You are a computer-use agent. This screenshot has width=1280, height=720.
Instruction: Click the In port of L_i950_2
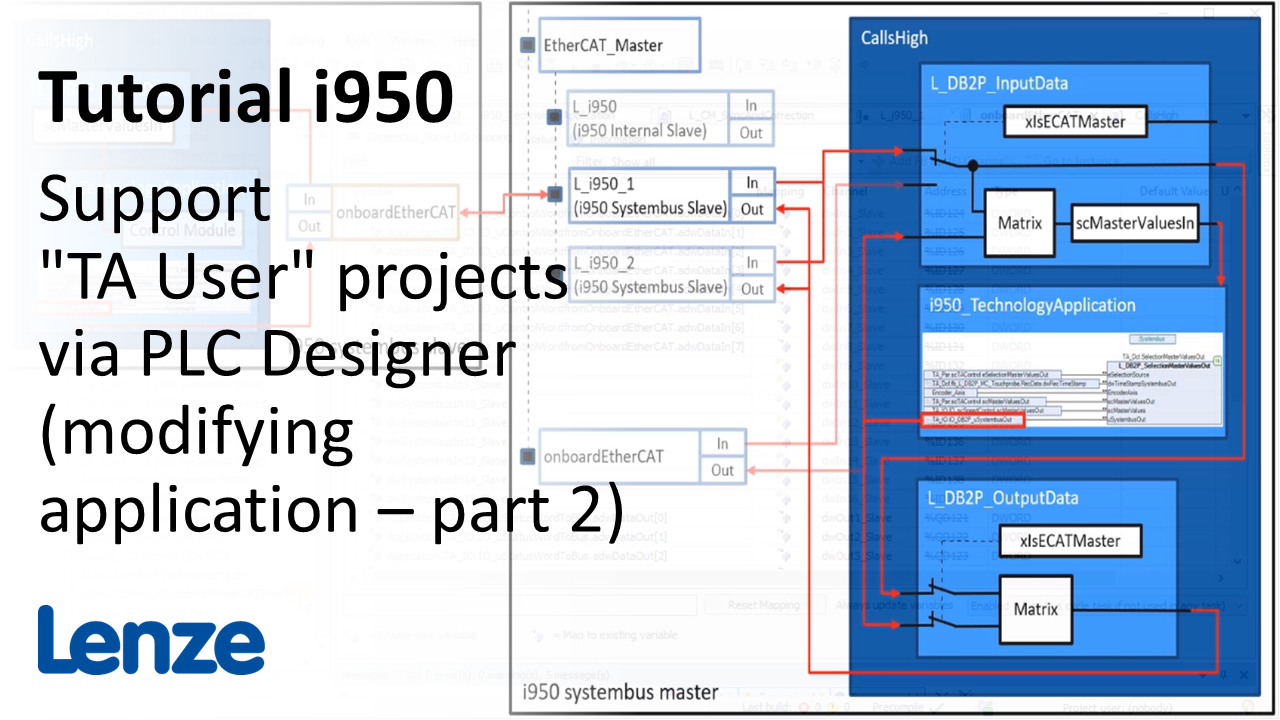point(751,262)
